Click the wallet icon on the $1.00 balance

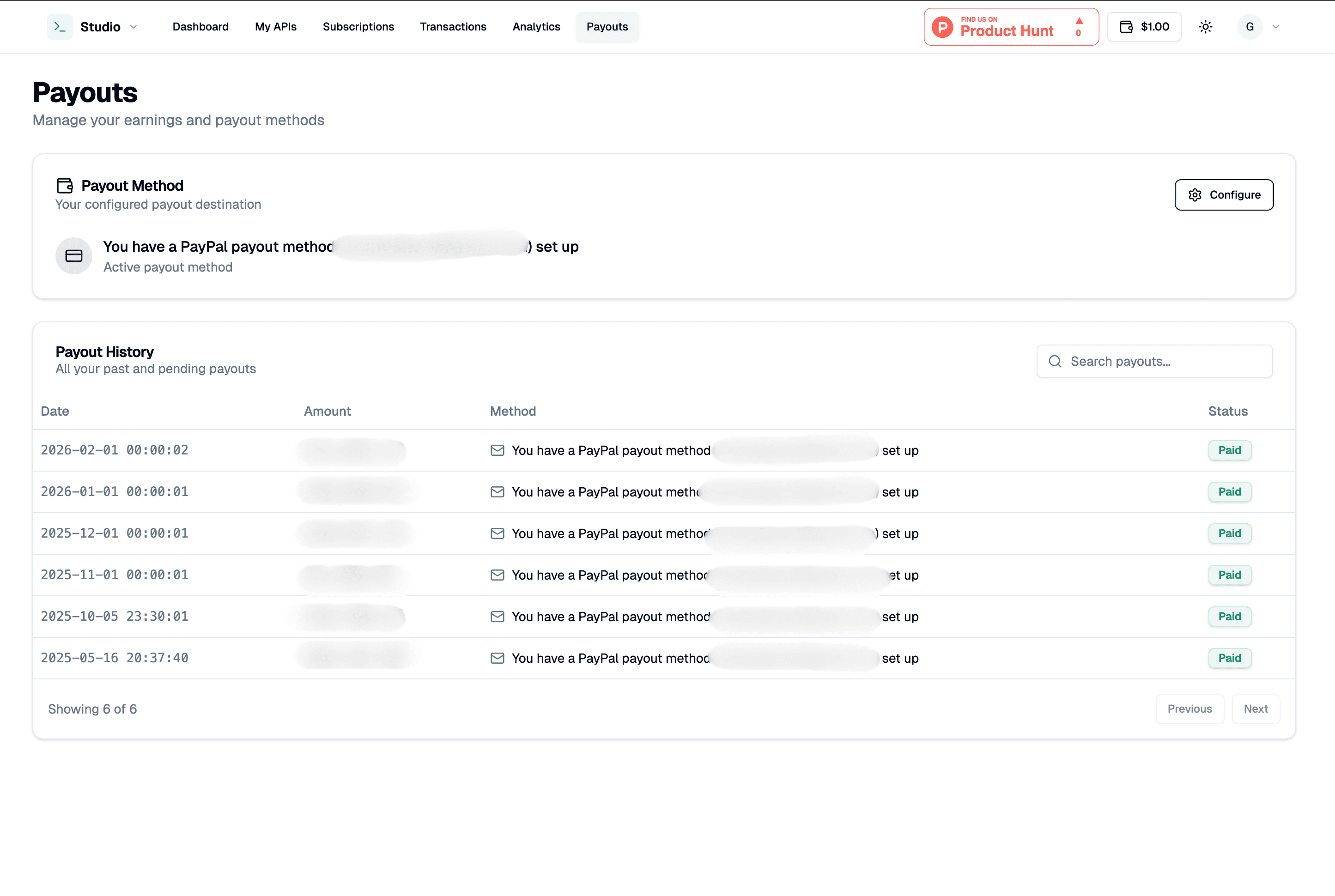tap(1126, 26)
